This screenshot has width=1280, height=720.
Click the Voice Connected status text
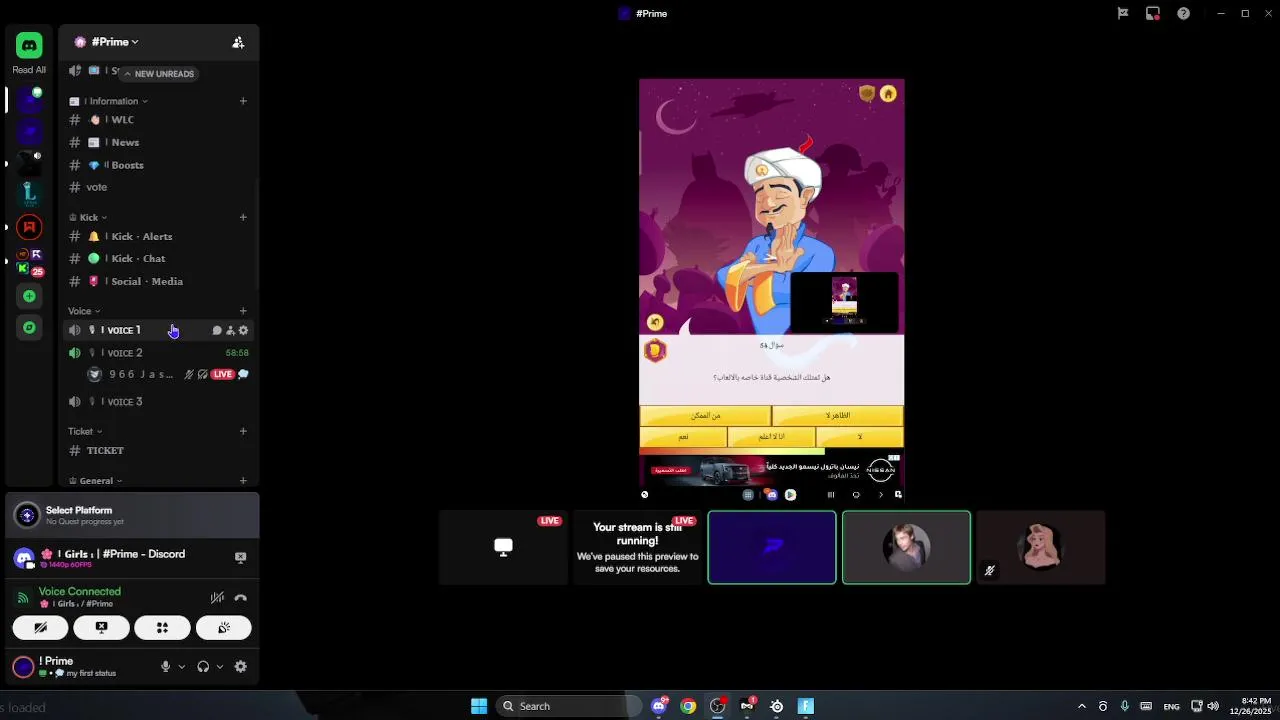pyautogui.click(x=79, y=592)
